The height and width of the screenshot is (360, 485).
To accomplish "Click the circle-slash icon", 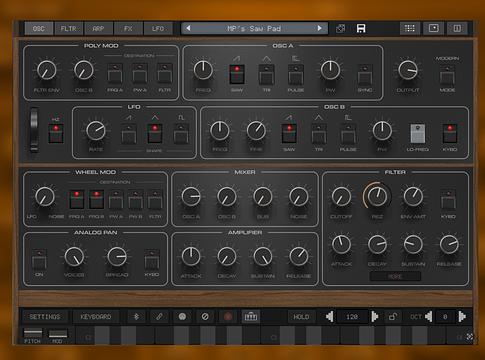I will point(205,317).
